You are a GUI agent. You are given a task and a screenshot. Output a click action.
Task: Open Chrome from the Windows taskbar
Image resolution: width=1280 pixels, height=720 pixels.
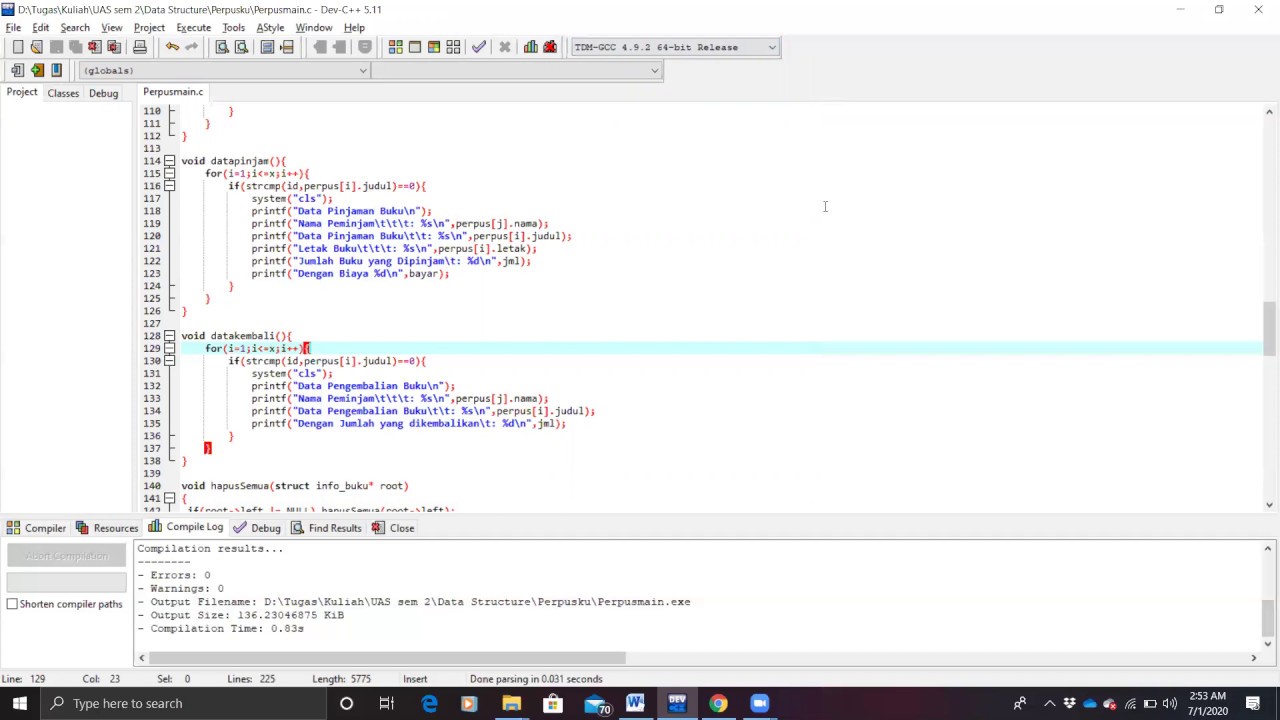click(718, 703)
